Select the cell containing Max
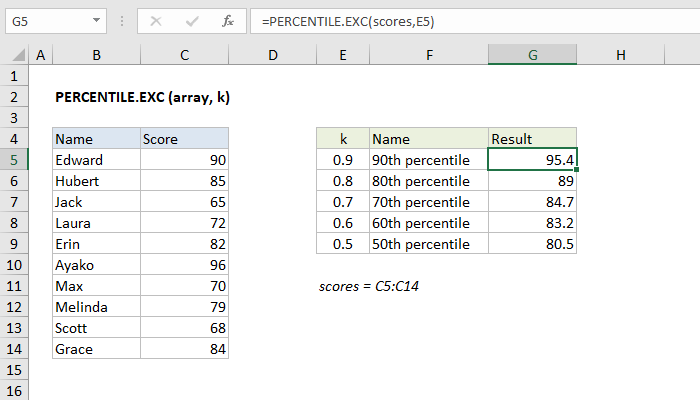This screenshot has width=700, height=400. pos(96,286)
